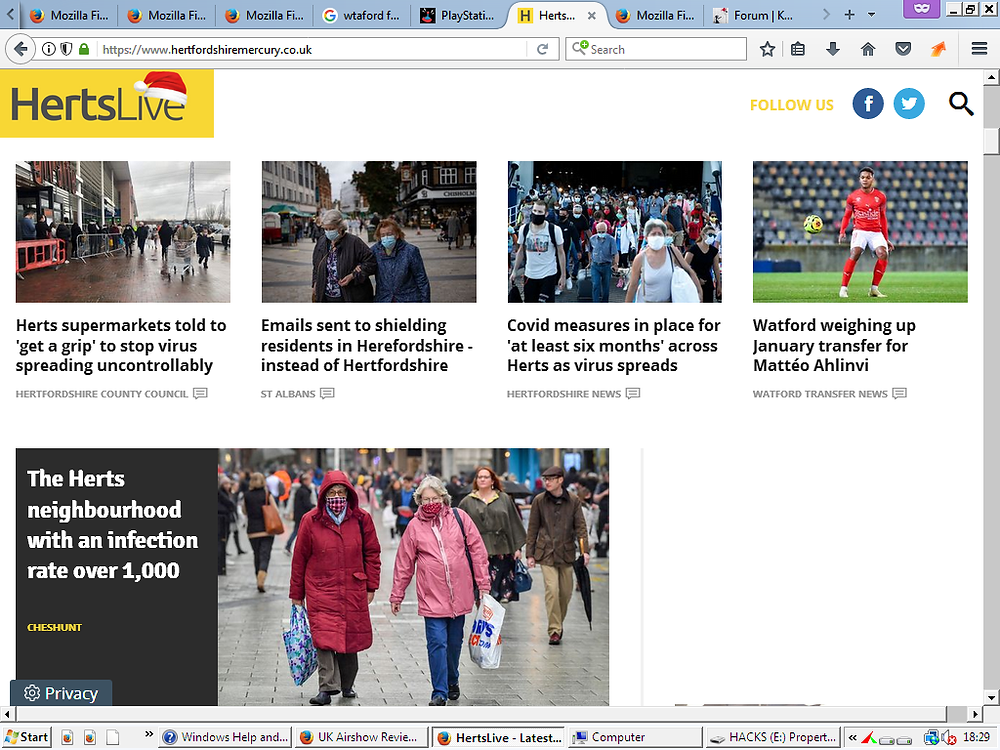
Task: Click the browser Back arrow button
Action: pos(20,49)
